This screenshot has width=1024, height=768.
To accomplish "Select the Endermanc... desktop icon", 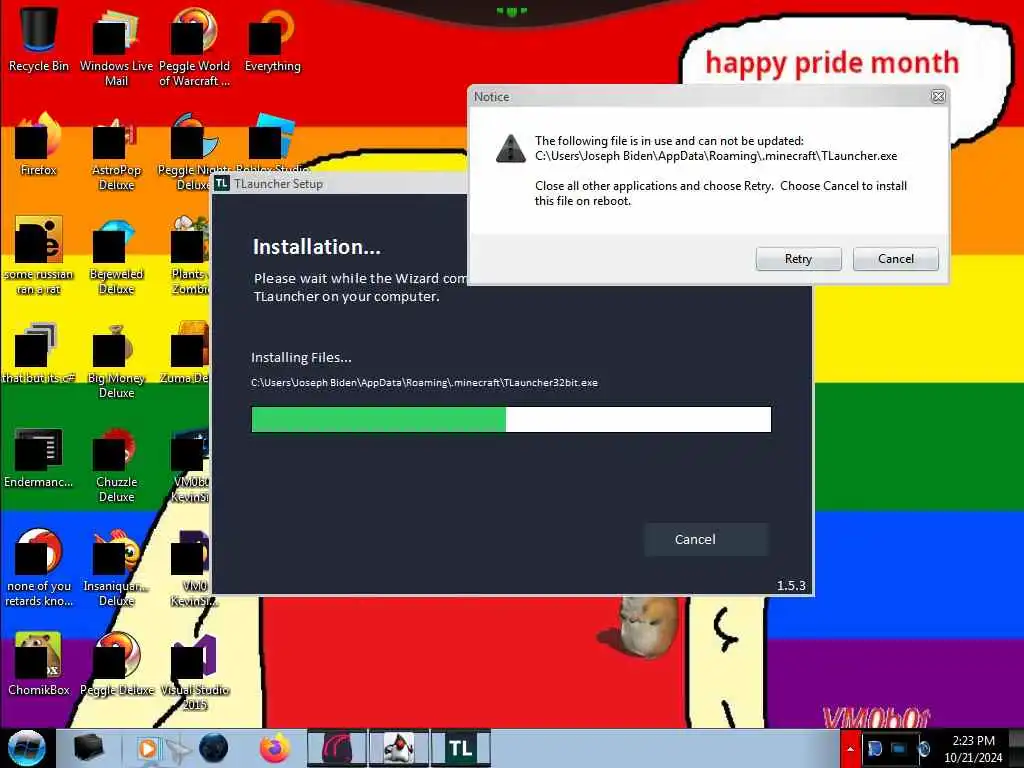I will coord(39,458).
